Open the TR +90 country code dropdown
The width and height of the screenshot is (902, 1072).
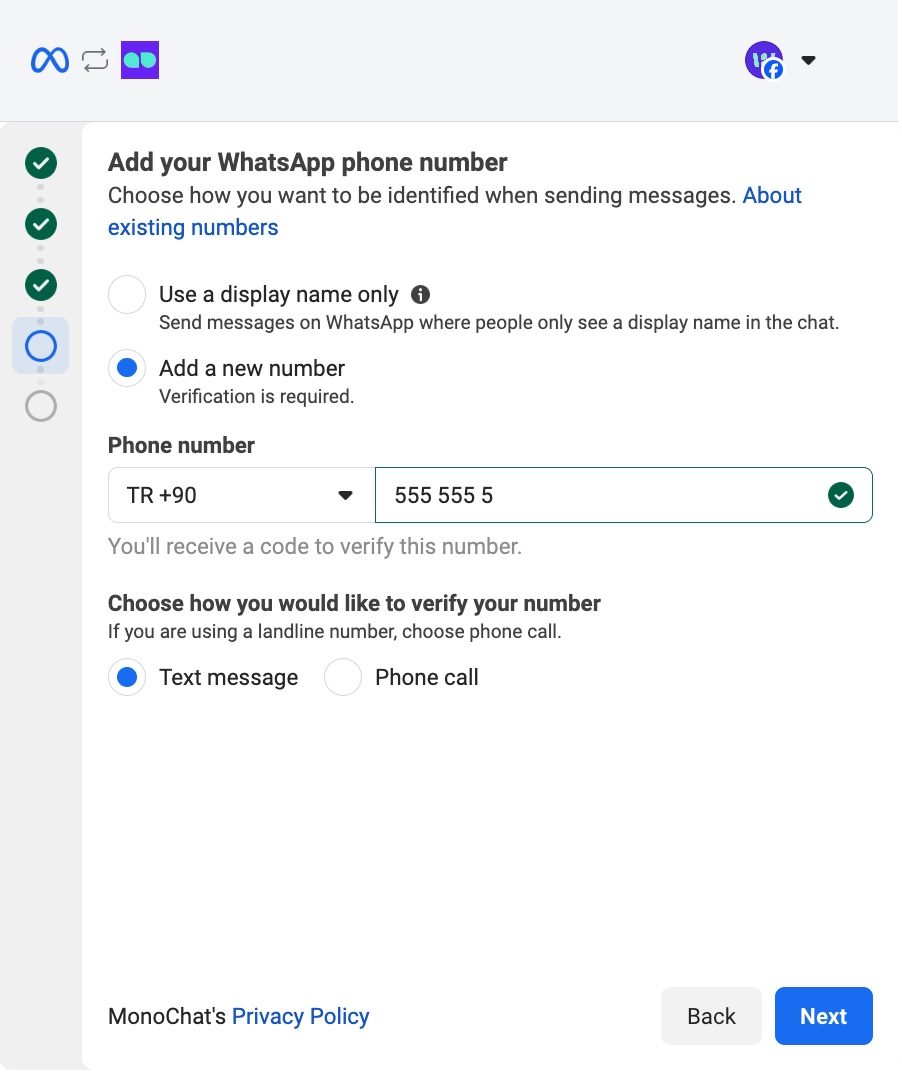click(x=240, y=494)
